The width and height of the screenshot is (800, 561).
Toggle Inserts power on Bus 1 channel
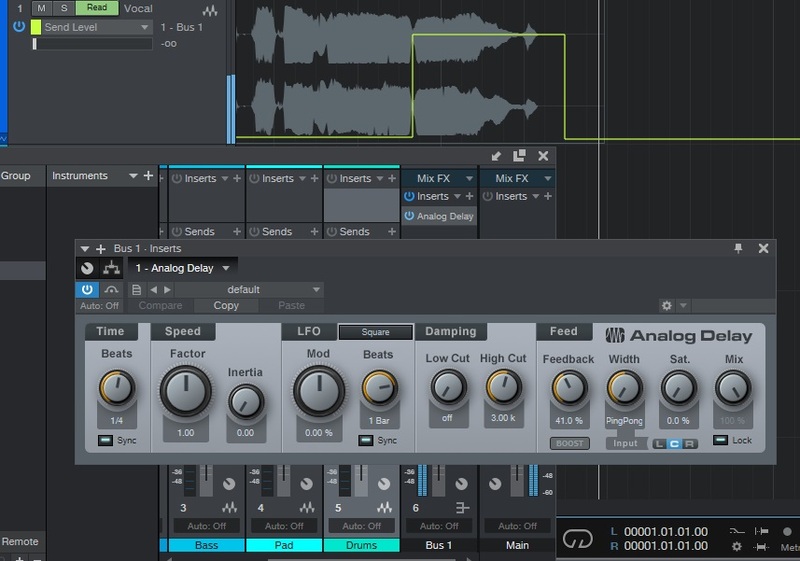click(409, 196)
